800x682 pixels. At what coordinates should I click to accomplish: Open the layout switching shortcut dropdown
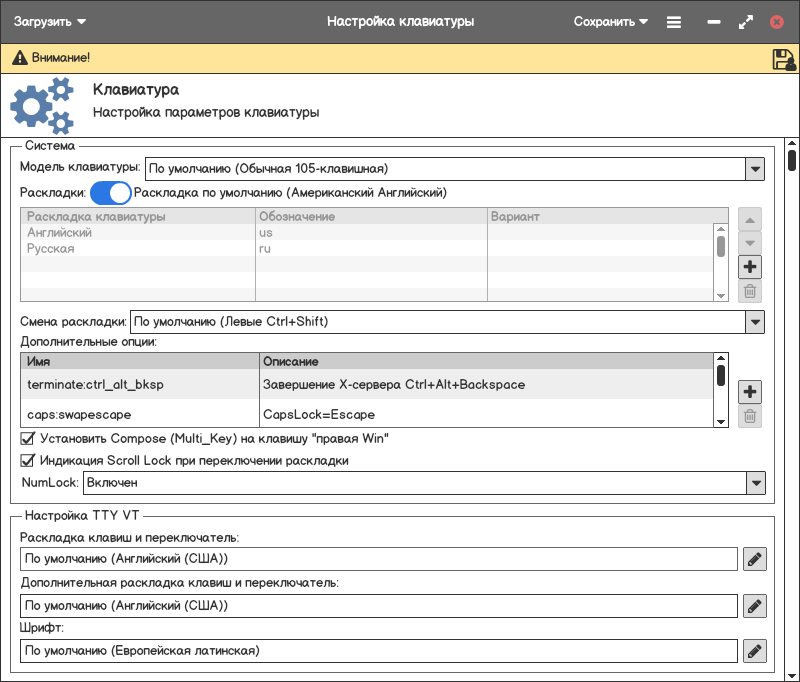(755, 322)
